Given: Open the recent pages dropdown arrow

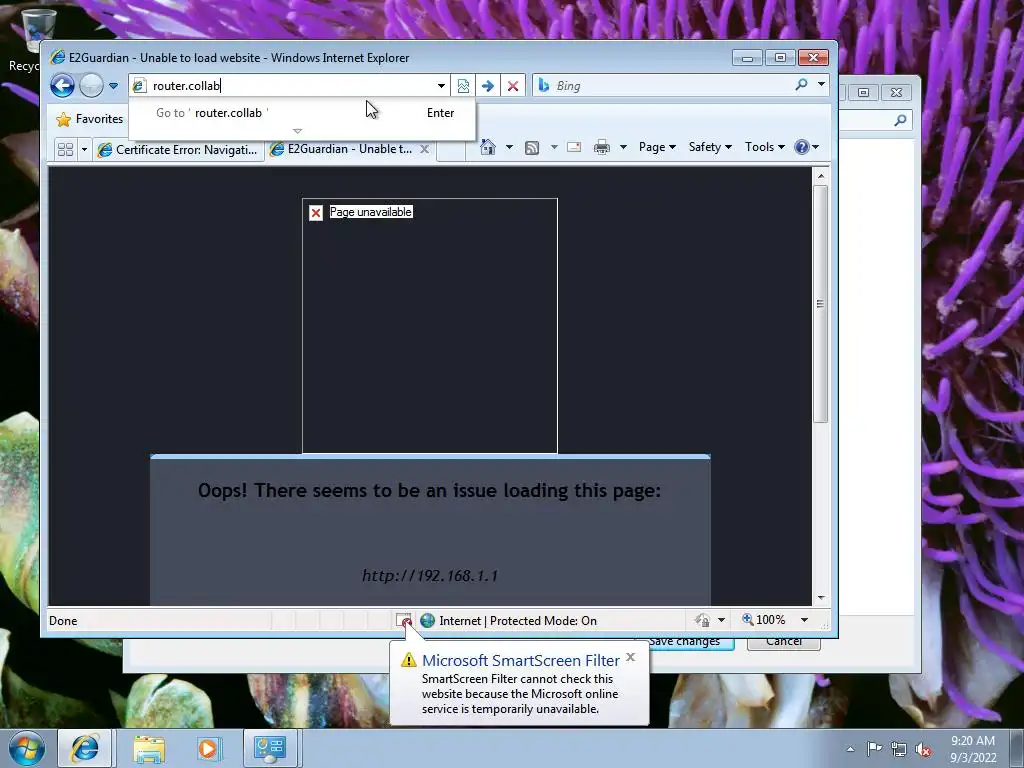Looking at the screenshot, I should click(x=113, y=86).
